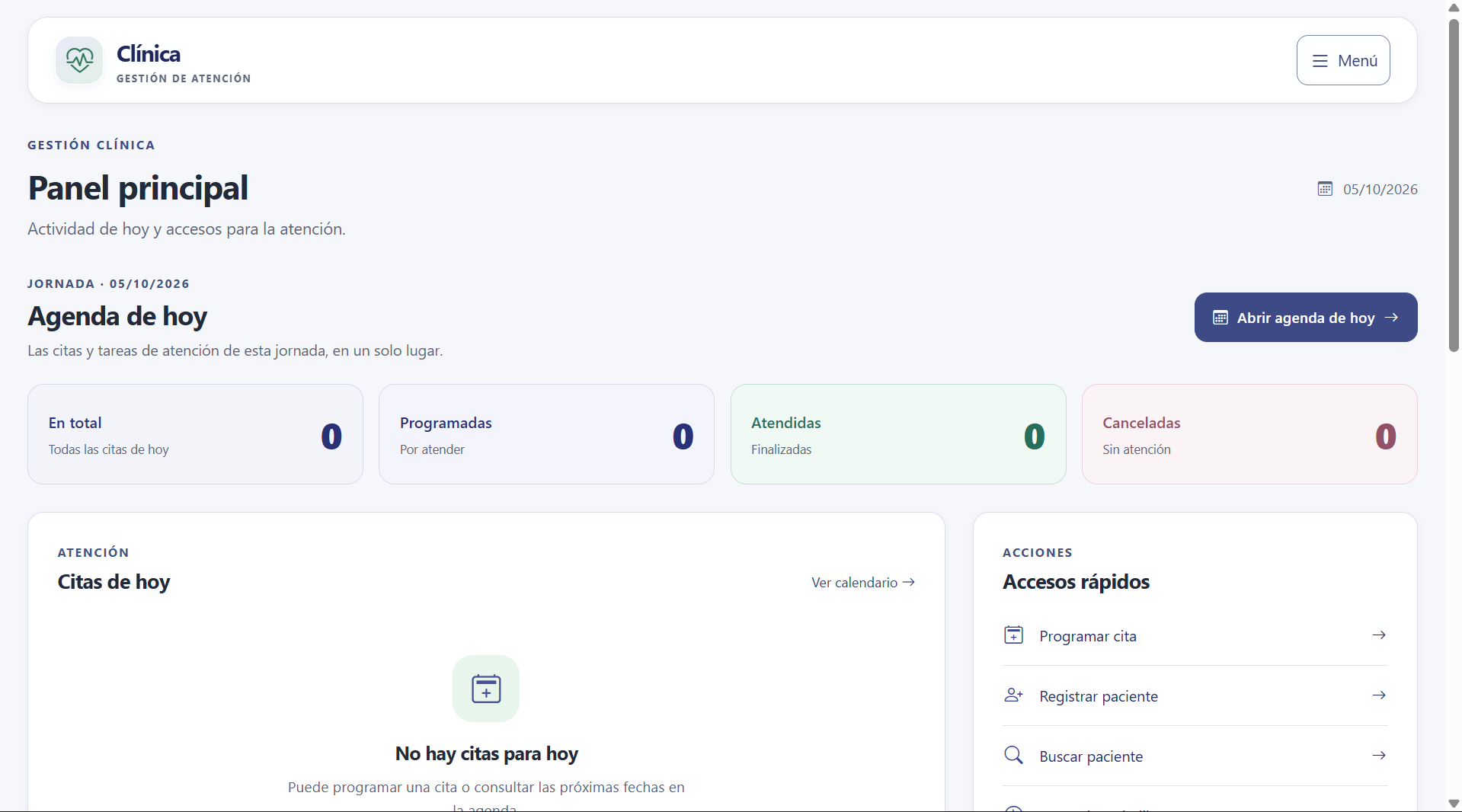This screenshot has height=812, width=1462.
Task: Click the Ver calendario link
Action: click(863, 583)
